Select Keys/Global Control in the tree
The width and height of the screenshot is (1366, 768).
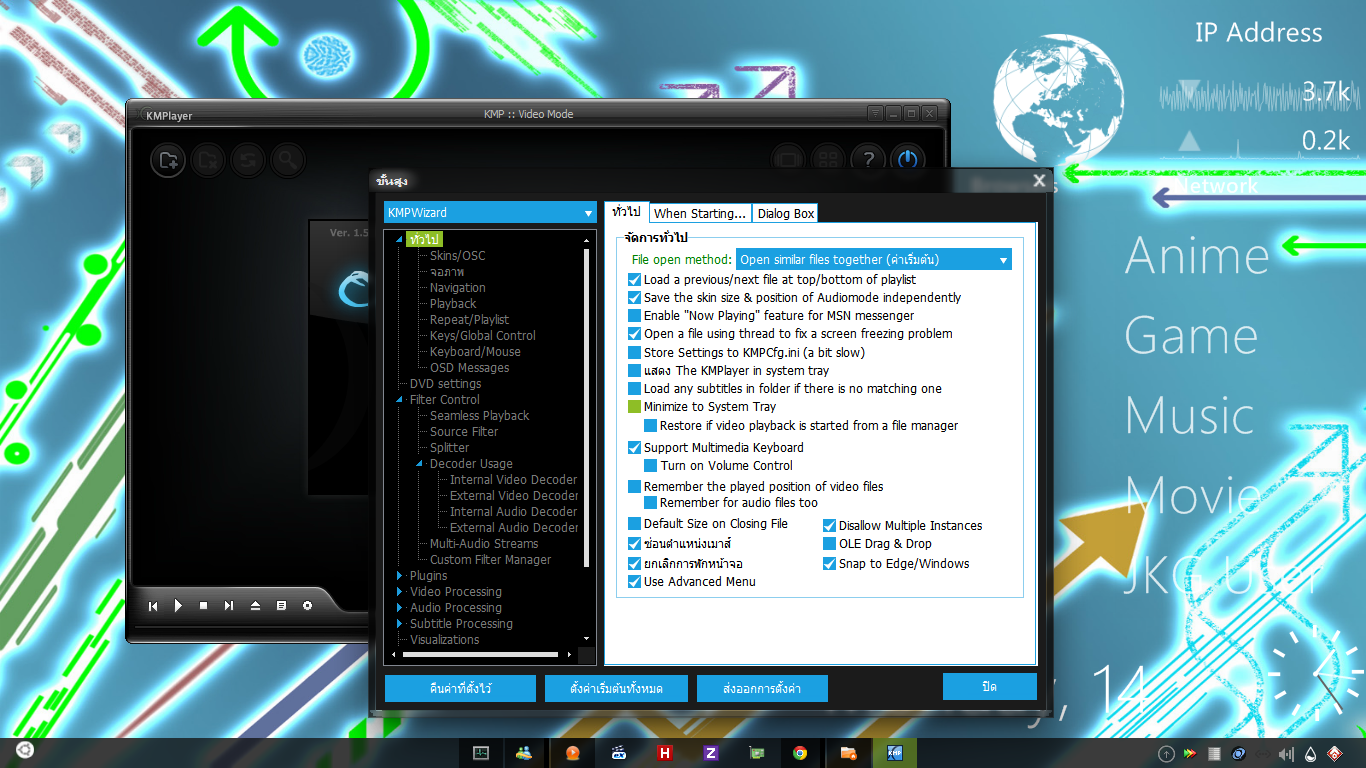pyautogui.click(x=483, y=336)
